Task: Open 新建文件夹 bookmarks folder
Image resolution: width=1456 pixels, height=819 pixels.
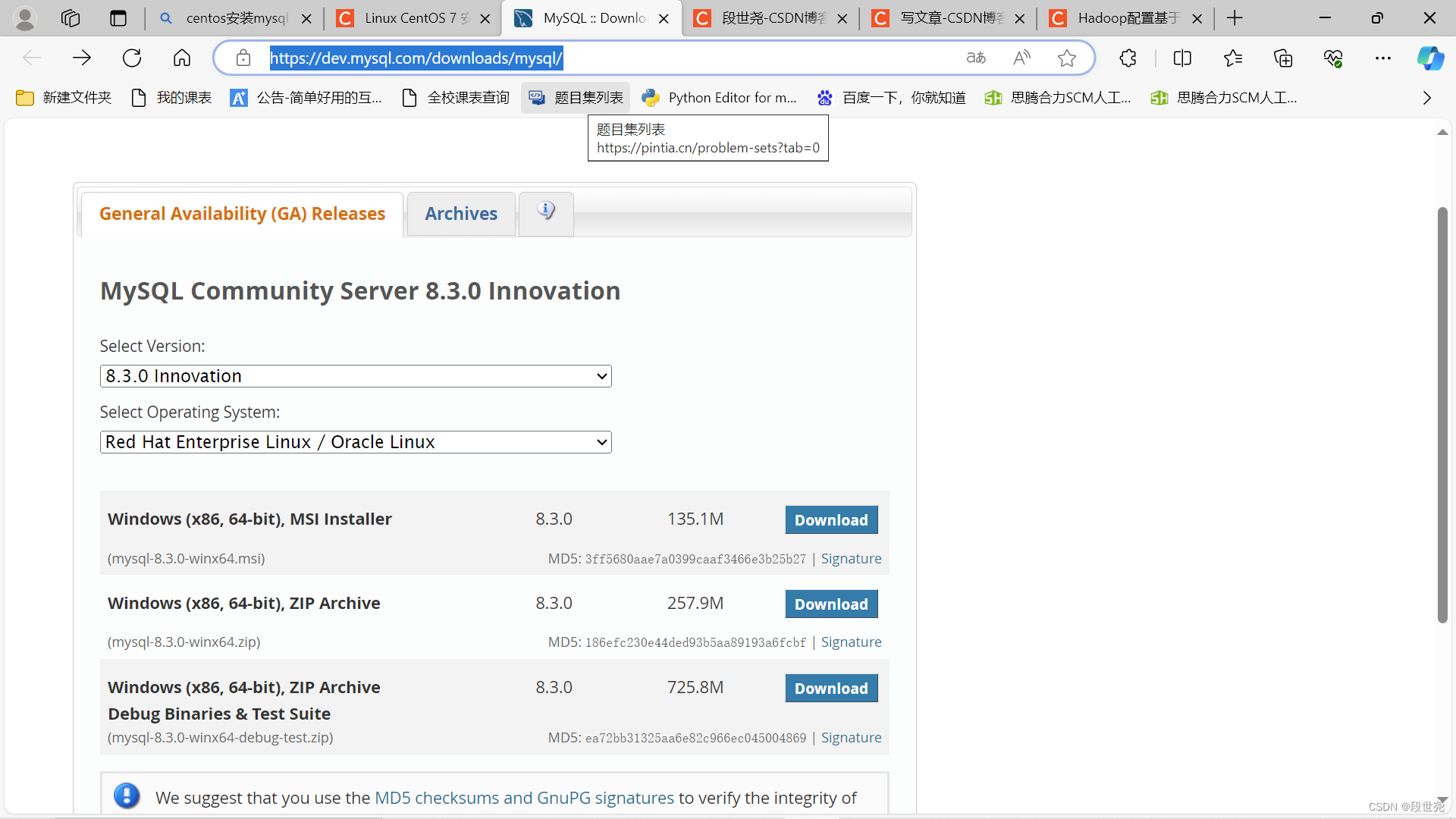Action: [x=64, y=98]
